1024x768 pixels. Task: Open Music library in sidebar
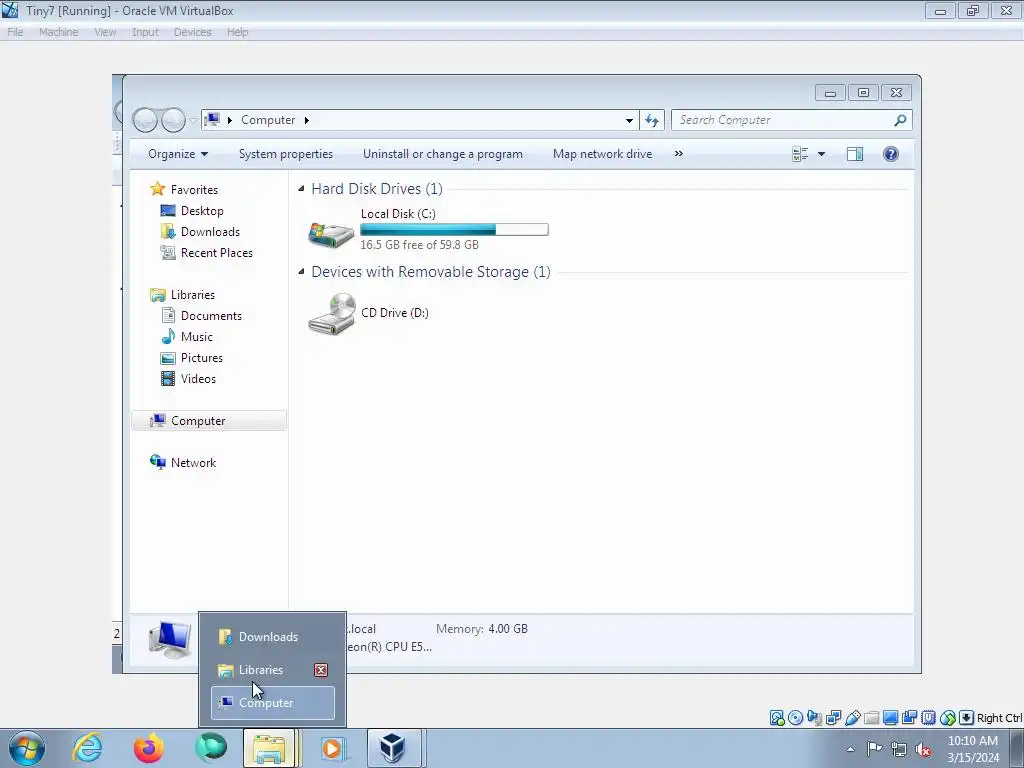[196, 337]
